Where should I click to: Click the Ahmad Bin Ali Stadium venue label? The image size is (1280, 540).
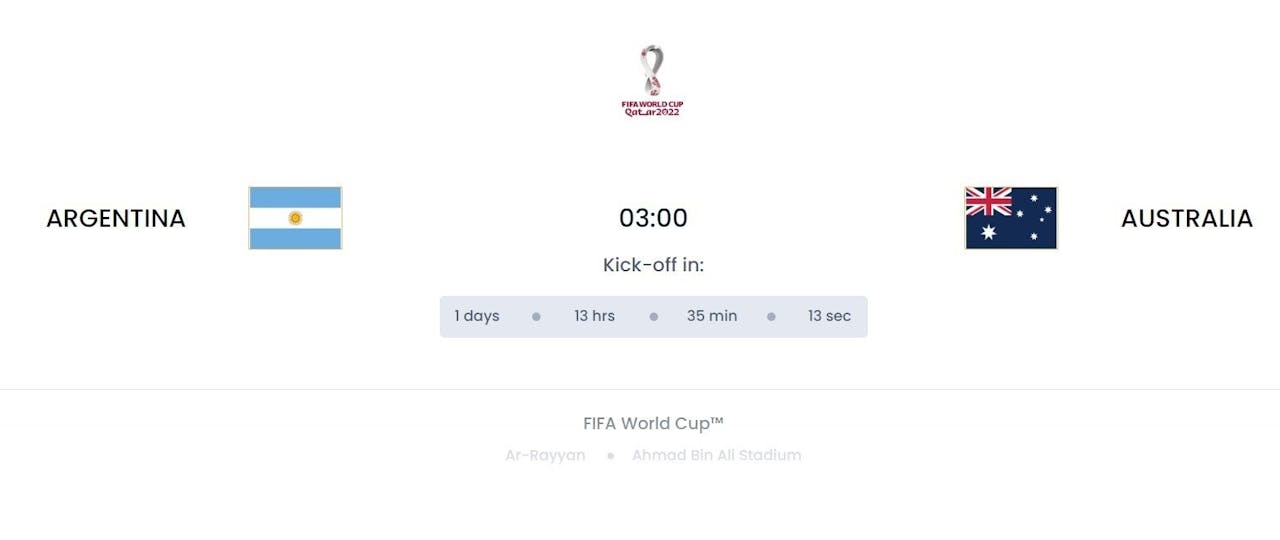(x=716, y=455)
